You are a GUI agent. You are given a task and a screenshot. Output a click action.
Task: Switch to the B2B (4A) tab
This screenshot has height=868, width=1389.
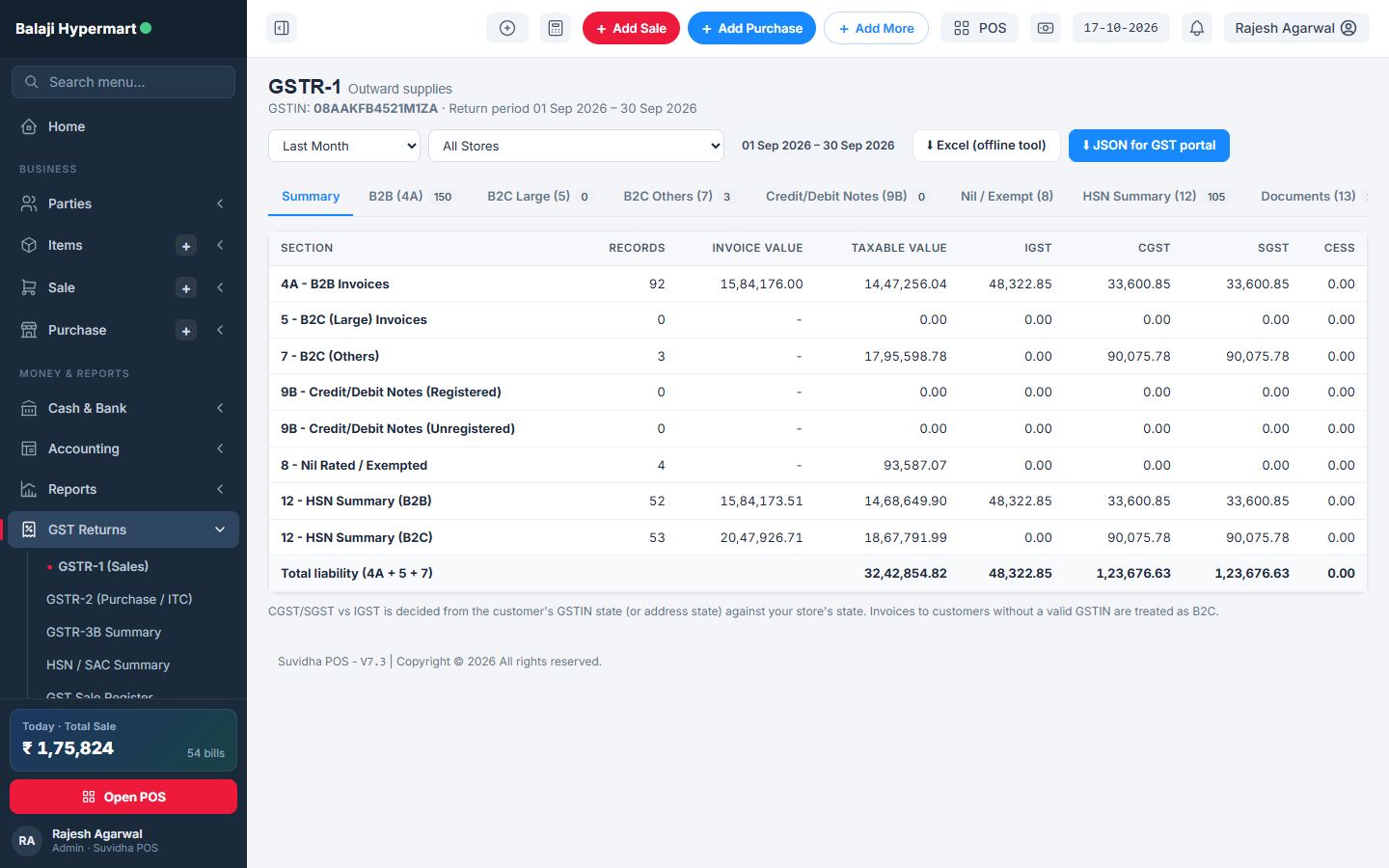(x=411, y=196)
